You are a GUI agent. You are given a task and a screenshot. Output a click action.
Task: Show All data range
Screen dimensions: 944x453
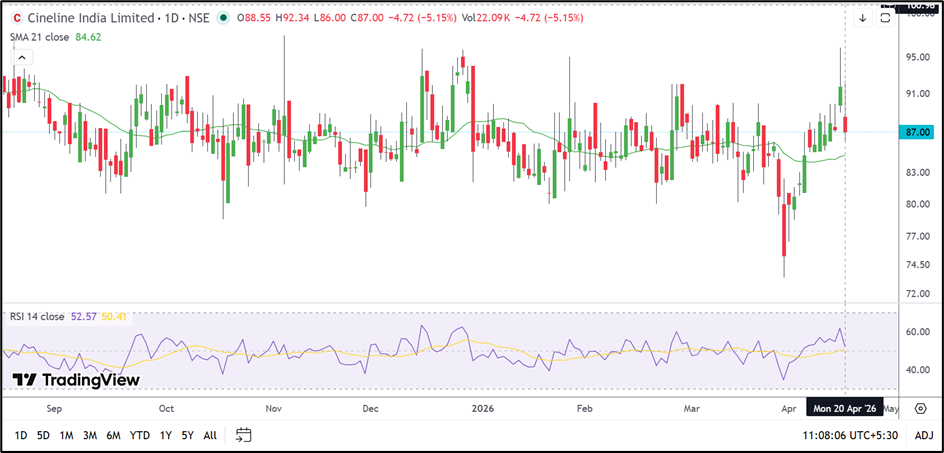pyautogui.click(x=209, y=435)
